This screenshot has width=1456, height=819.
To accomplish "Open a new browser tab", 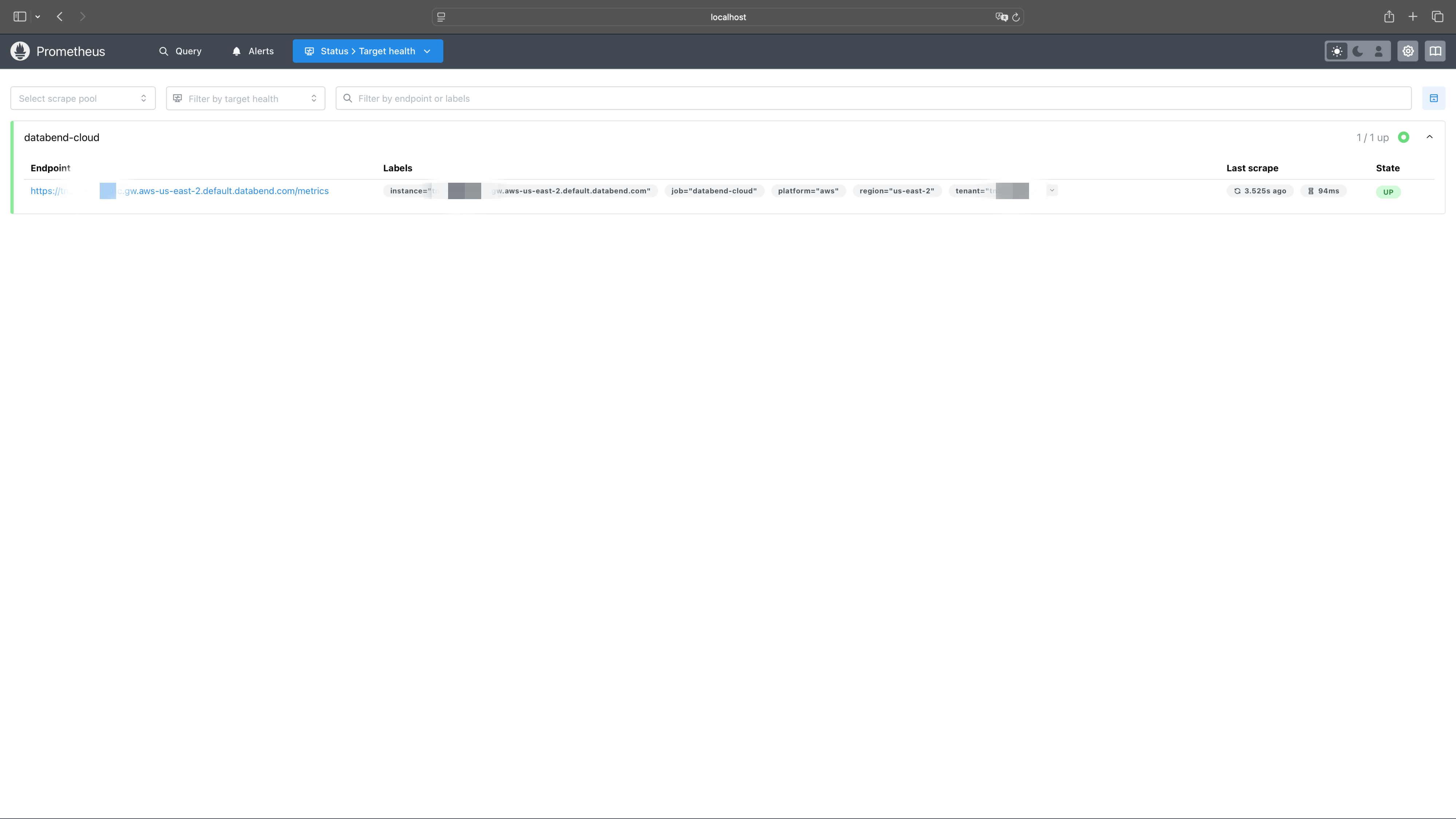I will click(1412, 17).
